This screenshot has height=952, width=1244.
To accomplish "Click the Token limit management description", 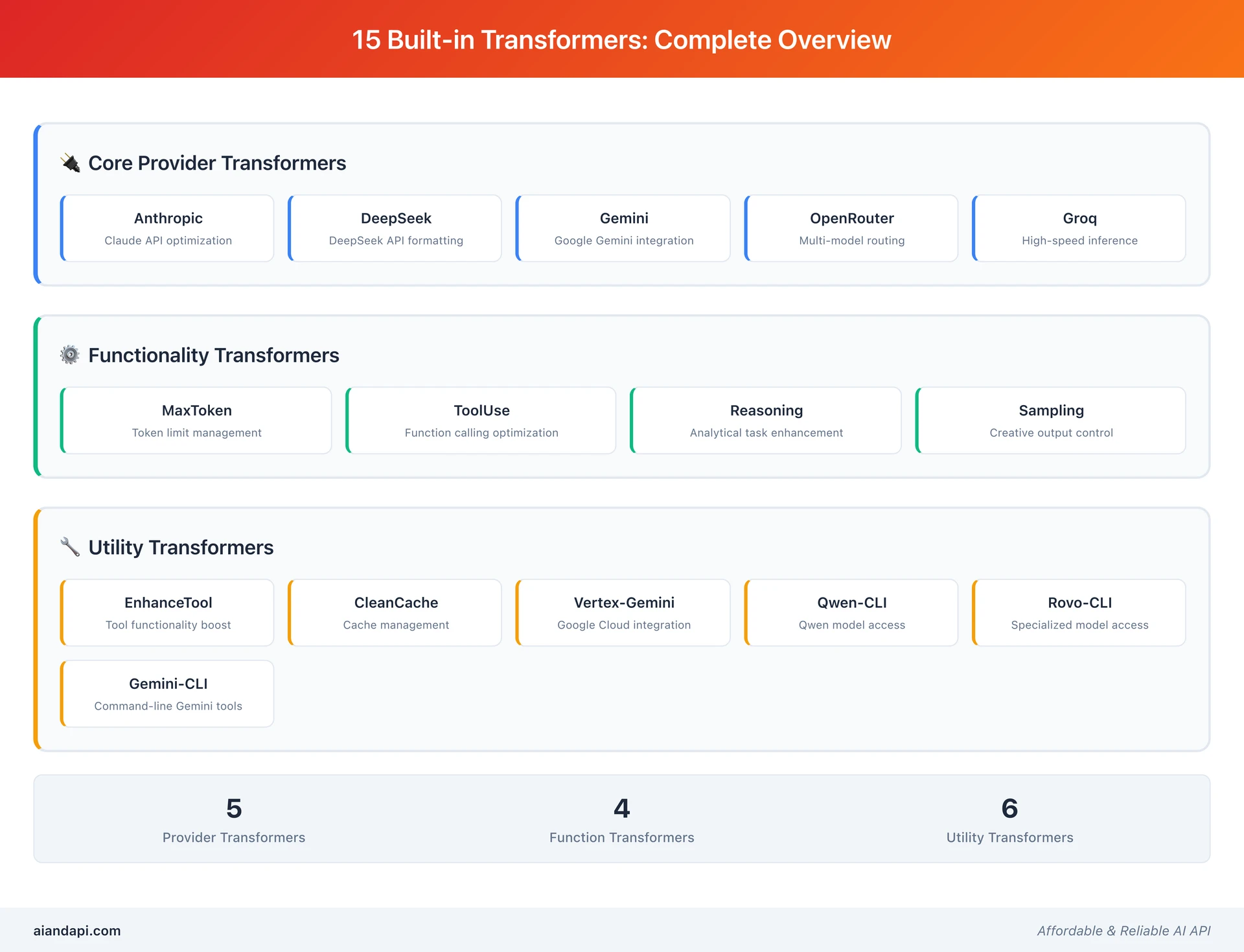I will (x=196, y=433).
